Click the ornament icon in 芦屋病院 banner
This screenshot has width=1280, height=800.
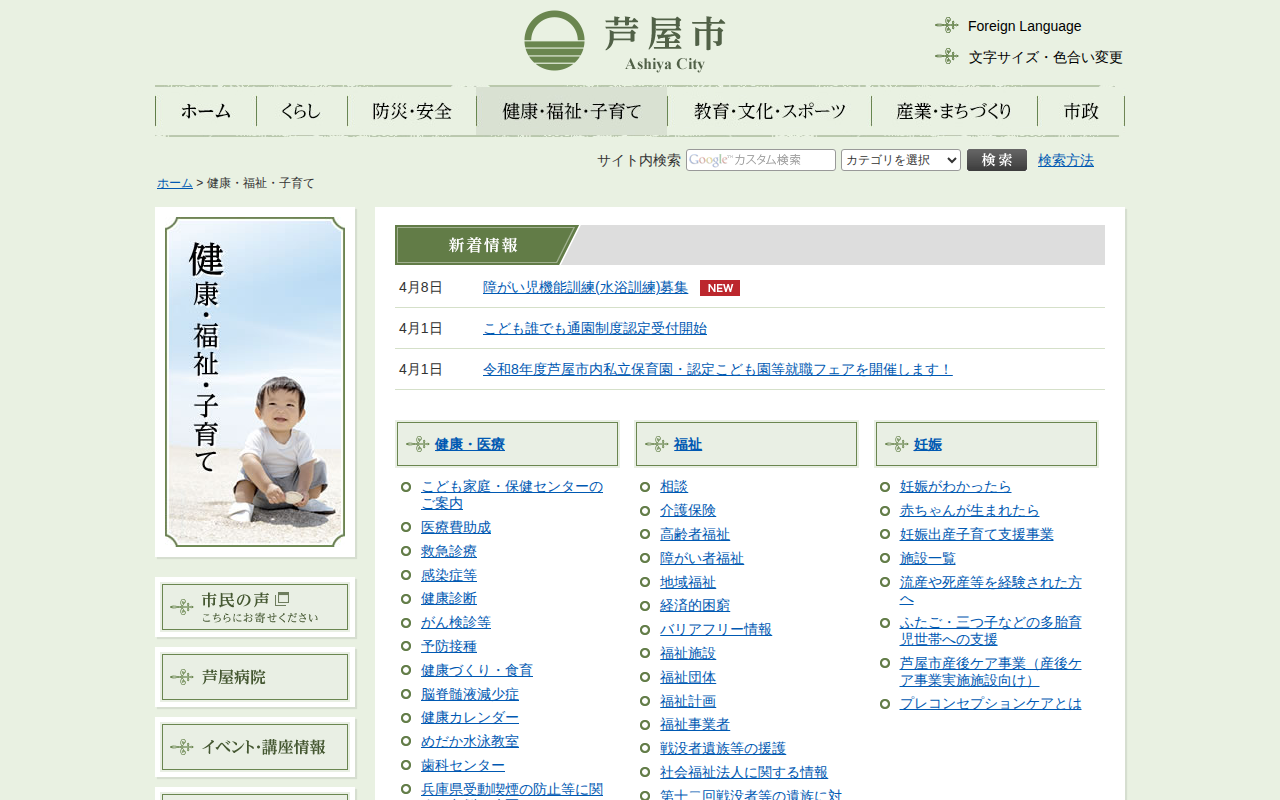click(x=182, y=677)
